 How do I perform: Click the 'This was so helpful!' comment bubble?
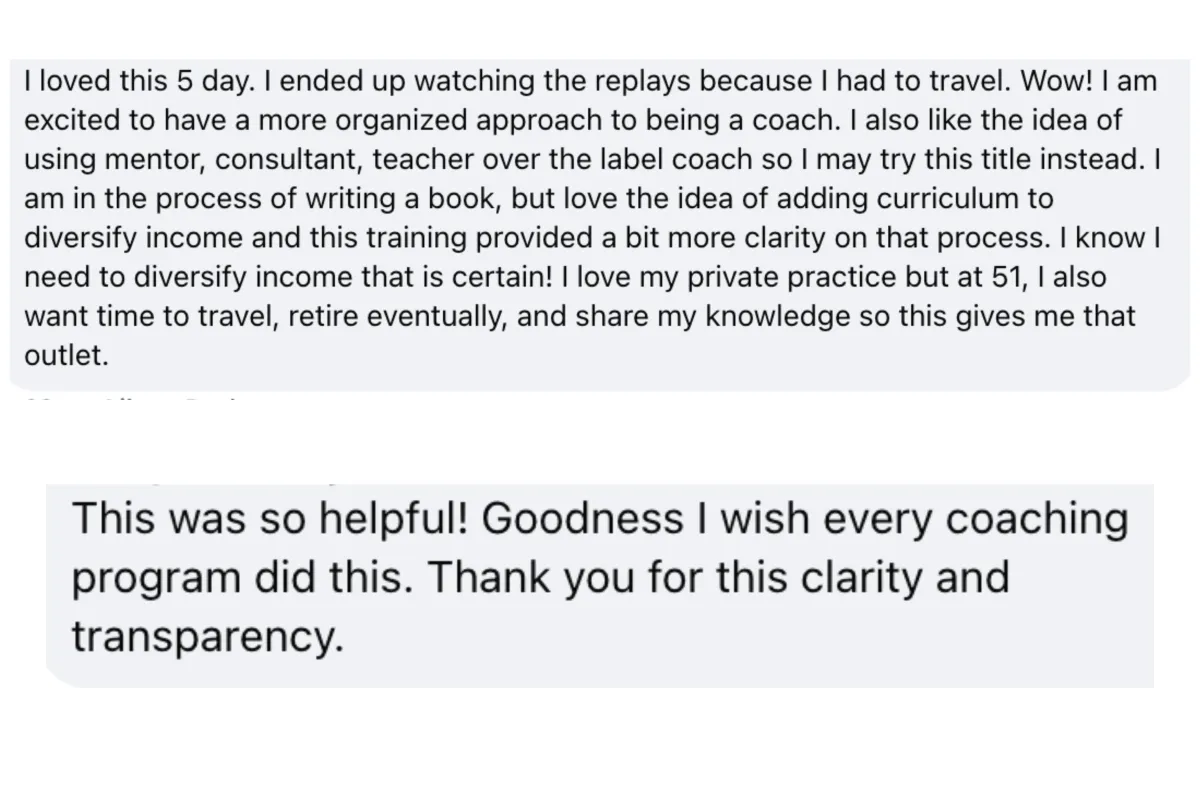(600, 584)
